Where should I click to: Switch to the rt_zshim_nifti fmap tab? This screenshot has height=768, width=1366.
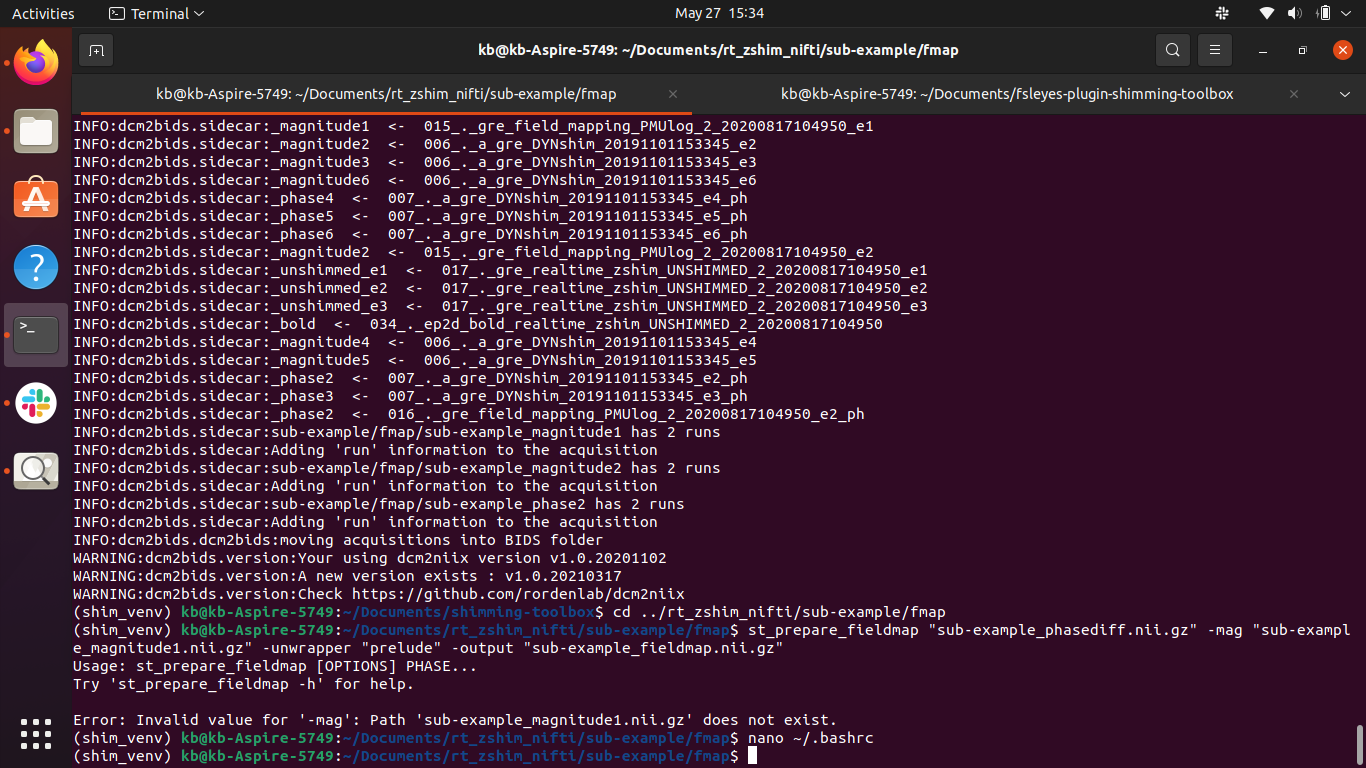[386, 94]
